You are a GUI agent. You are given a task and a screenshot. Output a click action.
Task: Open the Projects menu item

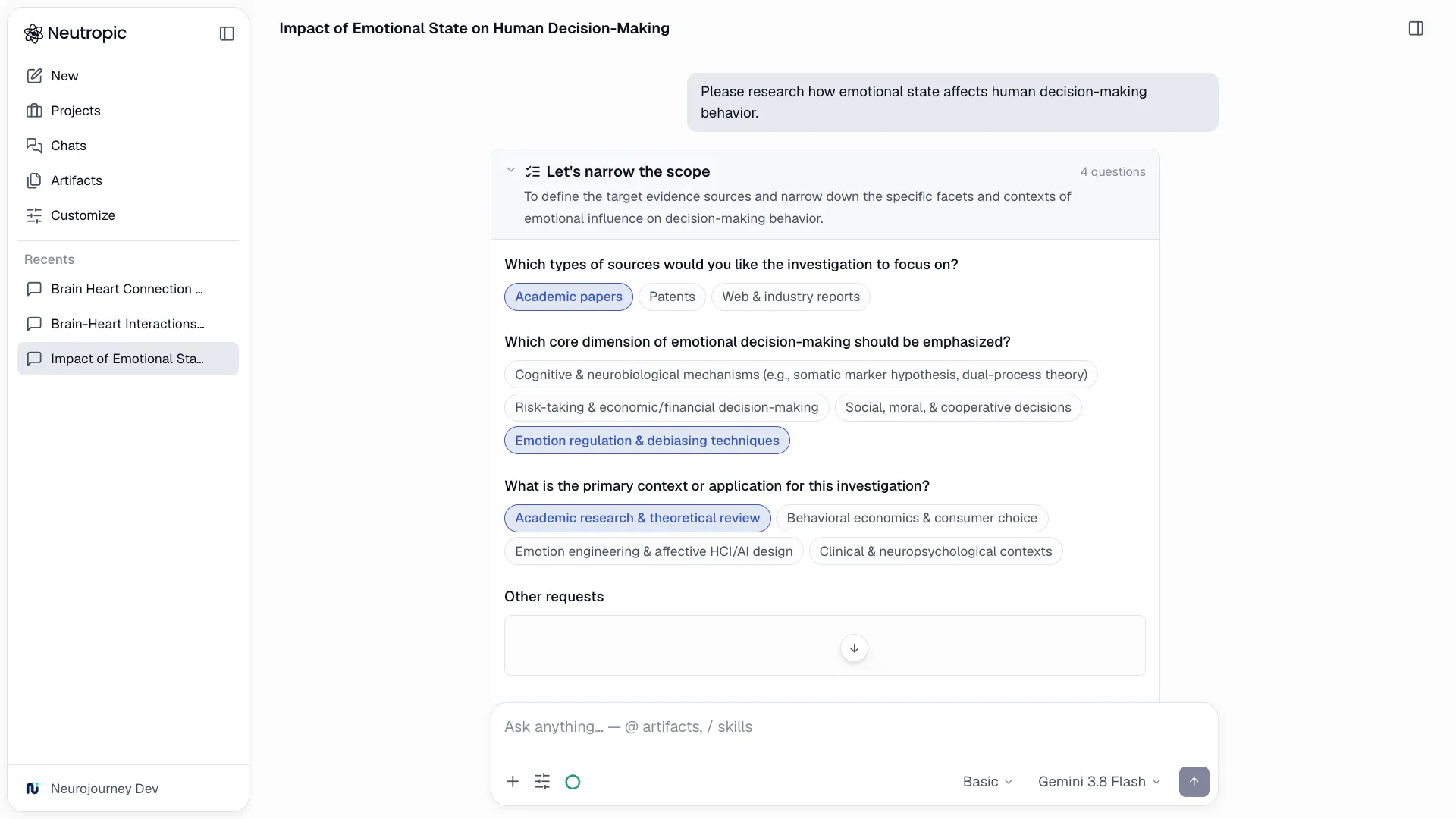pos(128,111)
